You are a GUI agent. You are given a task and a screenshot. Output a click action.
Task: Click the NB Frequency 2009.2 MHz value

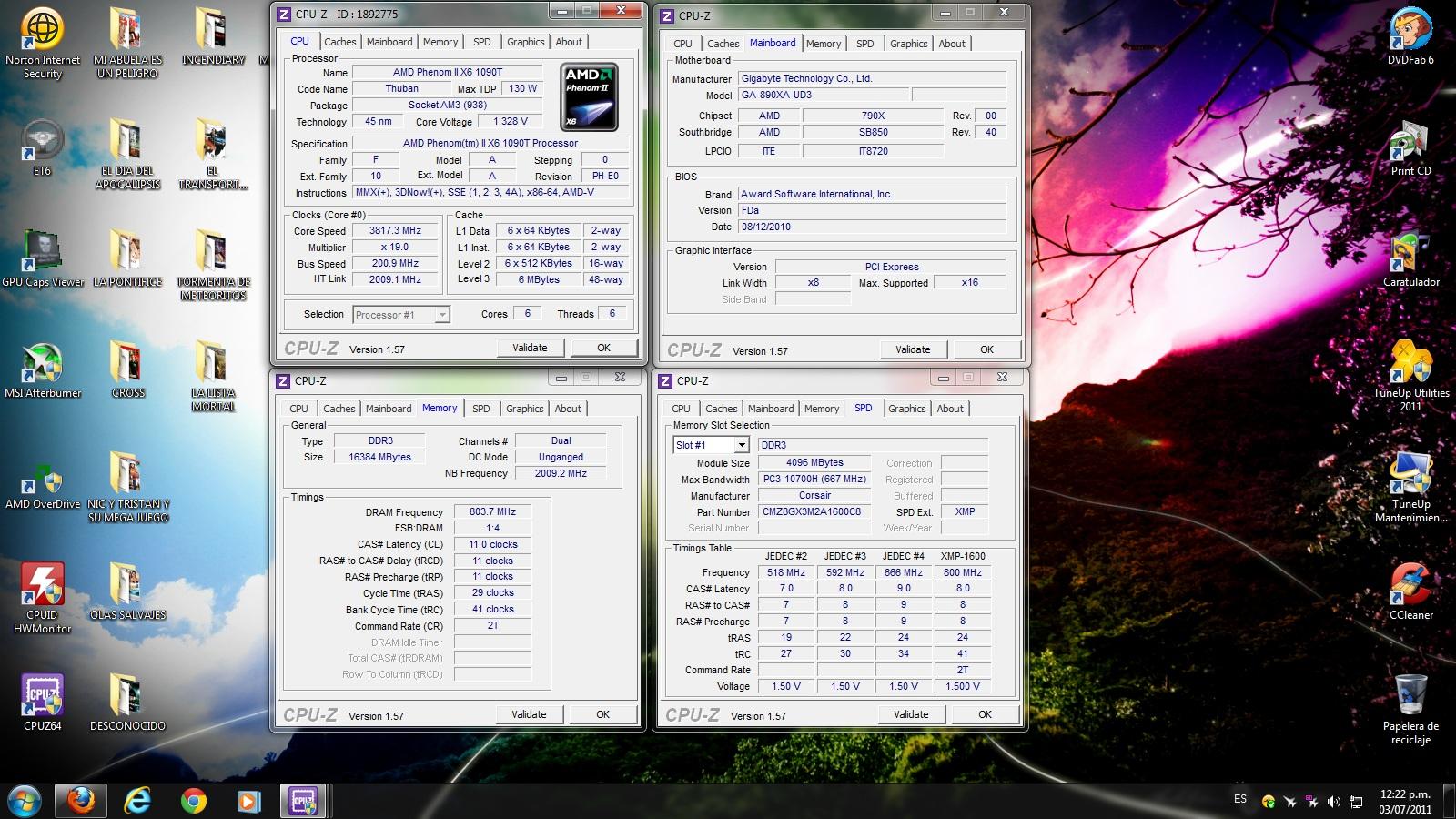(561, 474)
